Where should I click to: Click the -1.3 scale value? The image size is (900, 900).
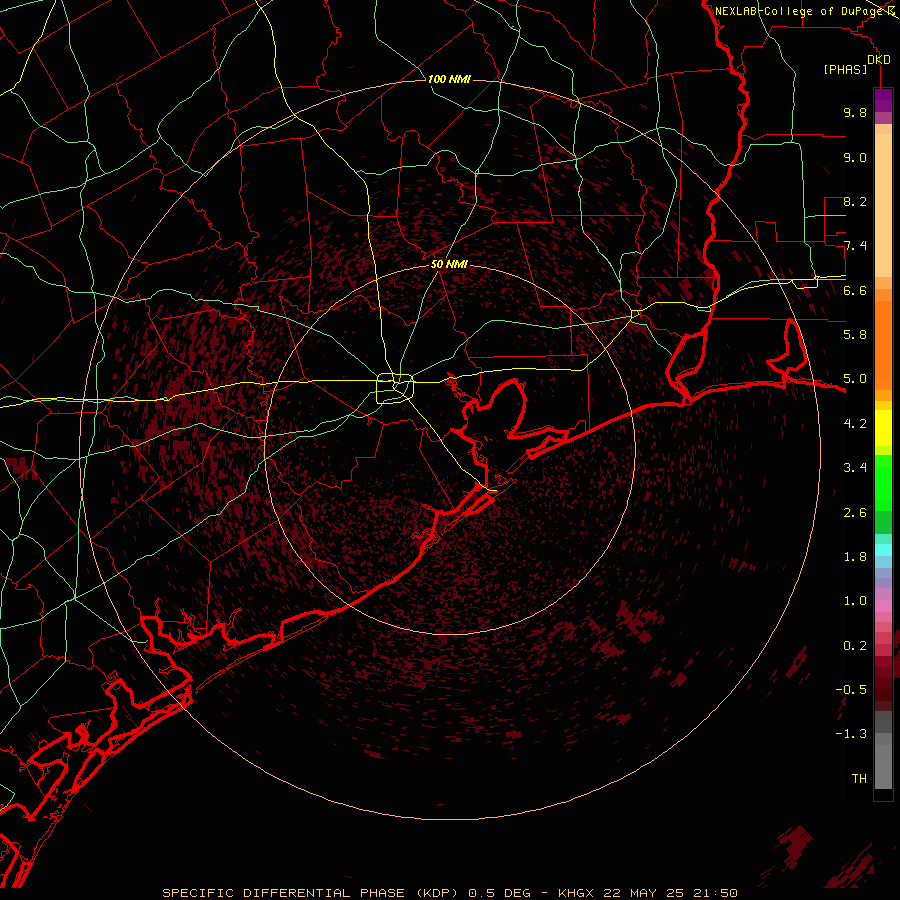click(851, 734)
